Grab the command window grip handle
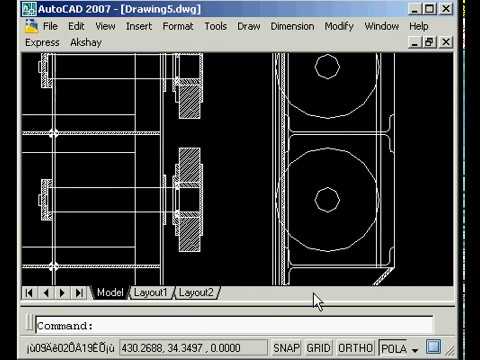This screenshot has height=360, width=480. point(29,323)
